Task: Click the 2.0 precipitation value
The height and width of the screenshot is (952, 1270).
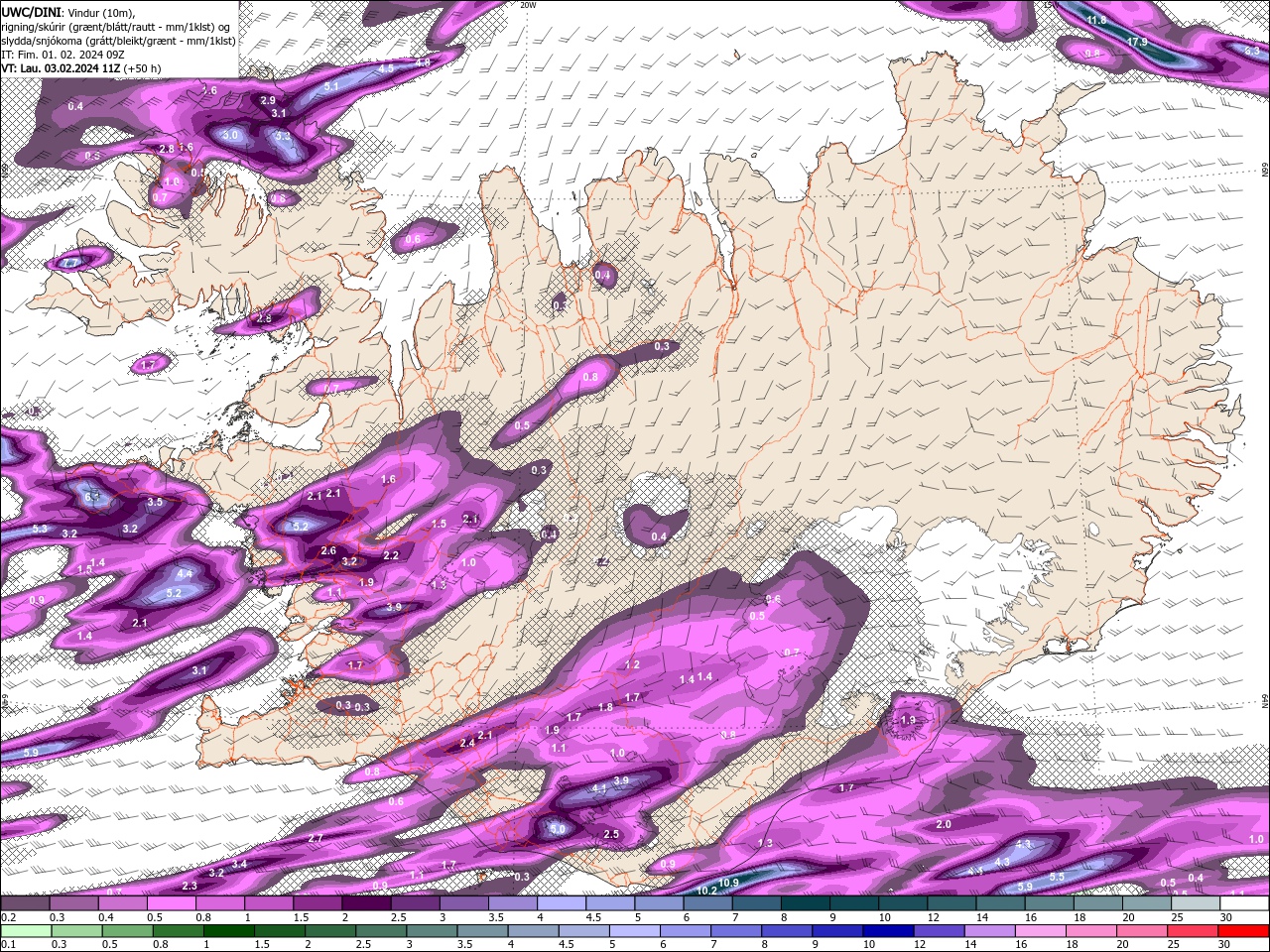Action: pyautogui.click(x=944, y=825)
